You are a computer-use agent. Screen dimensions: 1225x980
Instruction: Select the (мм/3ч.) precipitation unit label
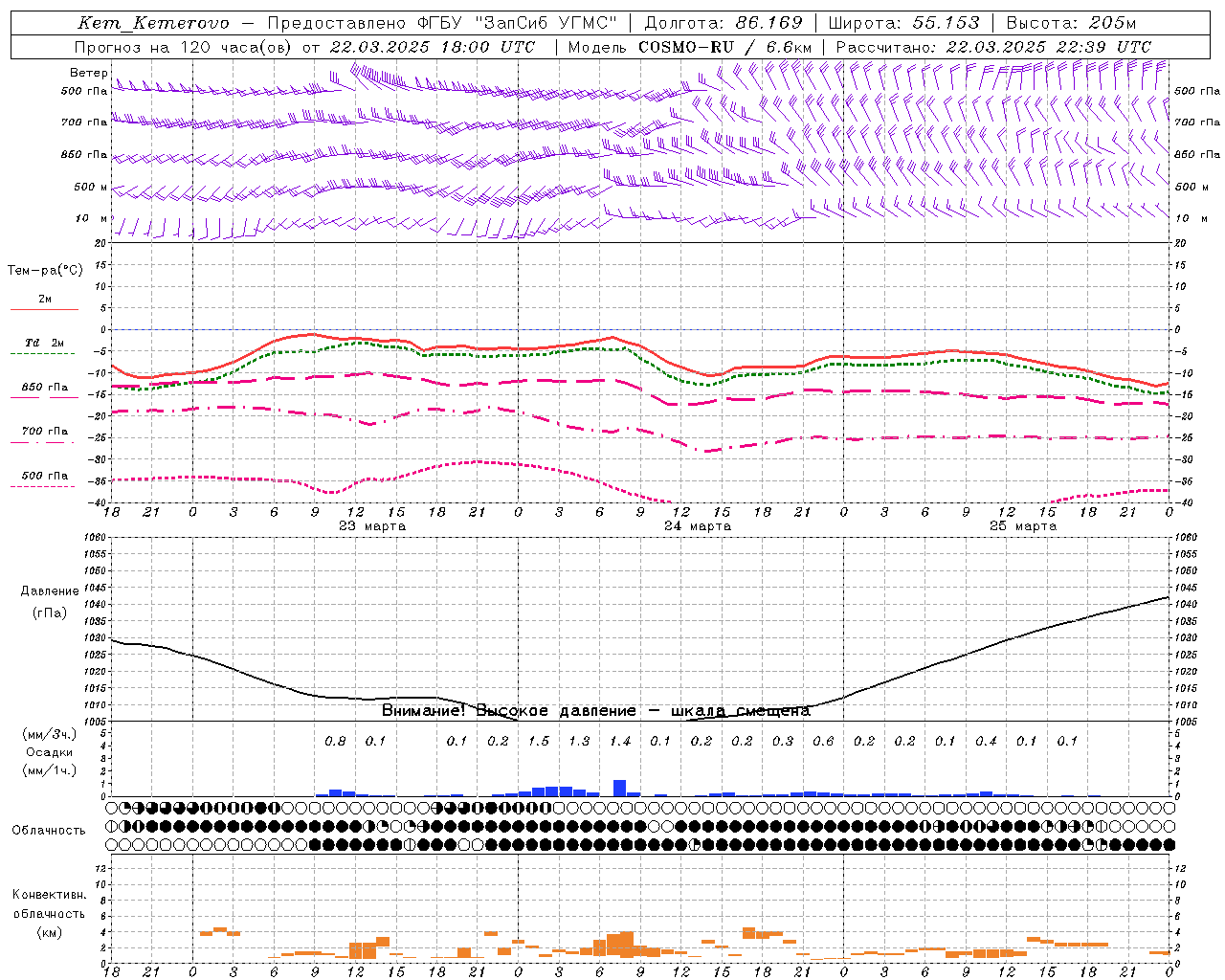pyautogui.click(x=50, y=734)
